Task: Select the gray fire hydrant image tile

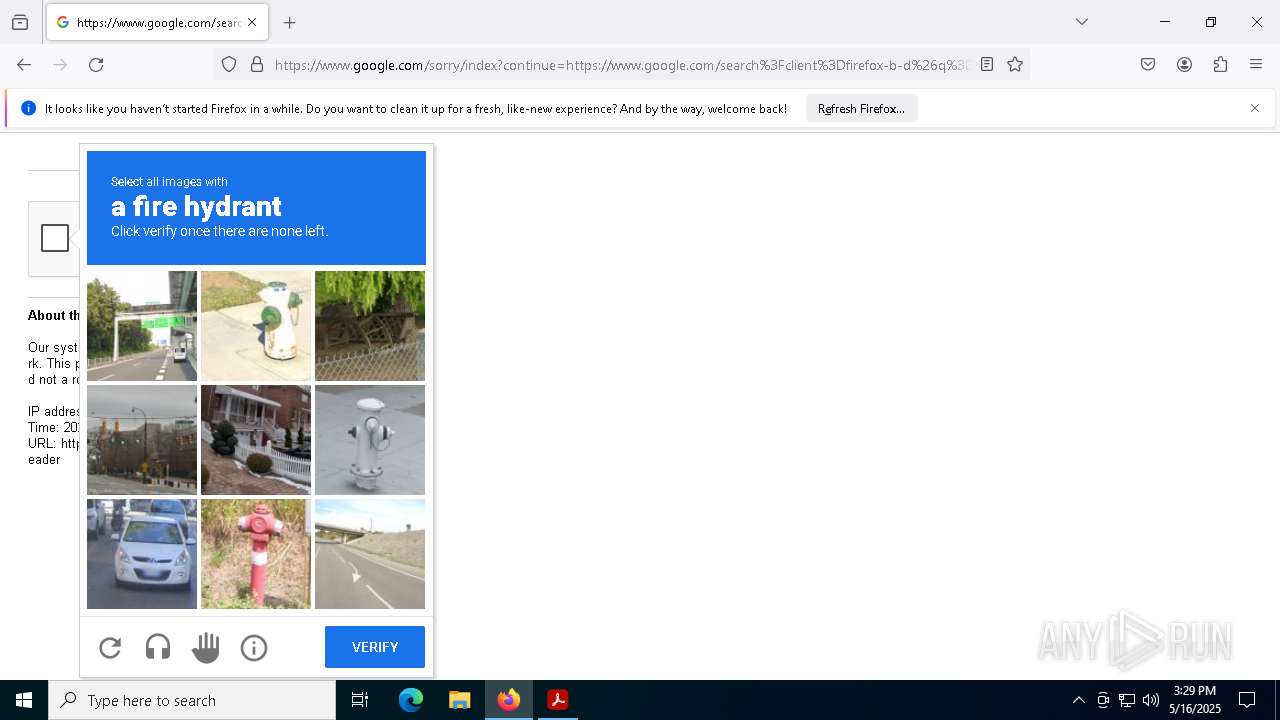Action: [370, 440]
